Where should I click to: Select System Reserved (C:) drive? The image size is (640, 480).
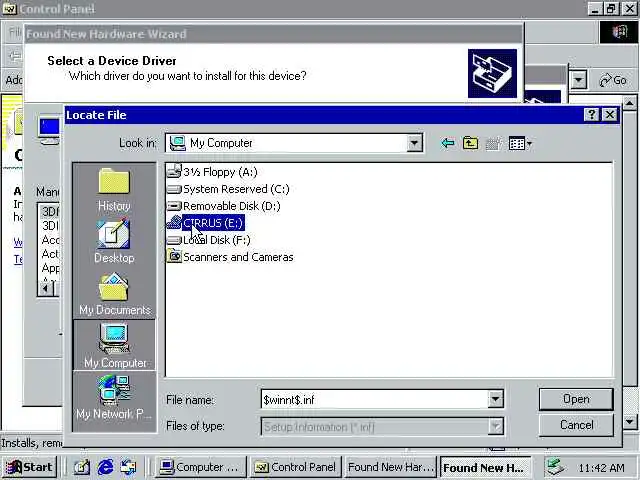[228, 189]
